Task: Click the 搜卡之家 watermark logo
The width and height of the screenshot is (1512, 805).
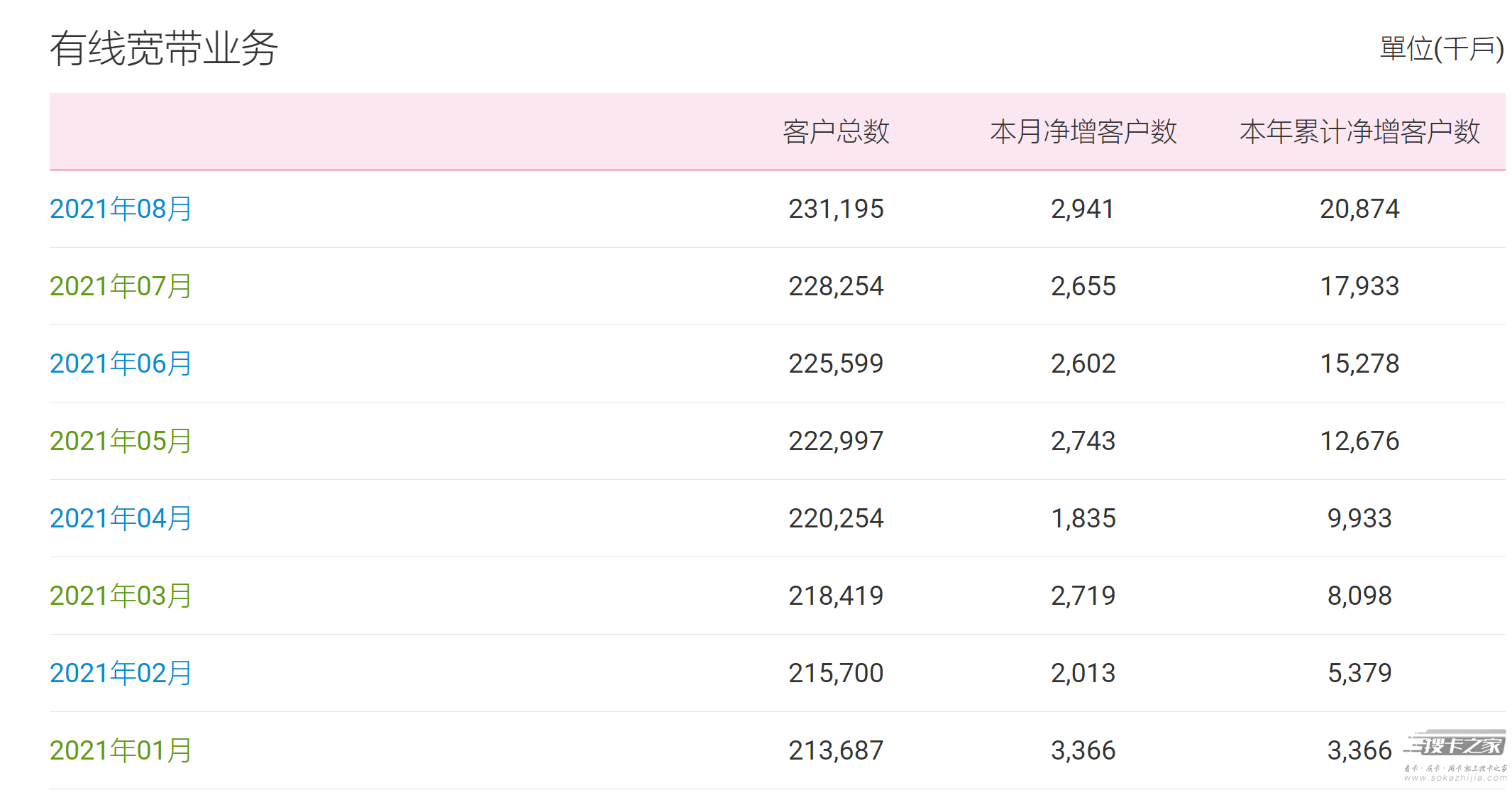Action: (x=1456, y=745)
